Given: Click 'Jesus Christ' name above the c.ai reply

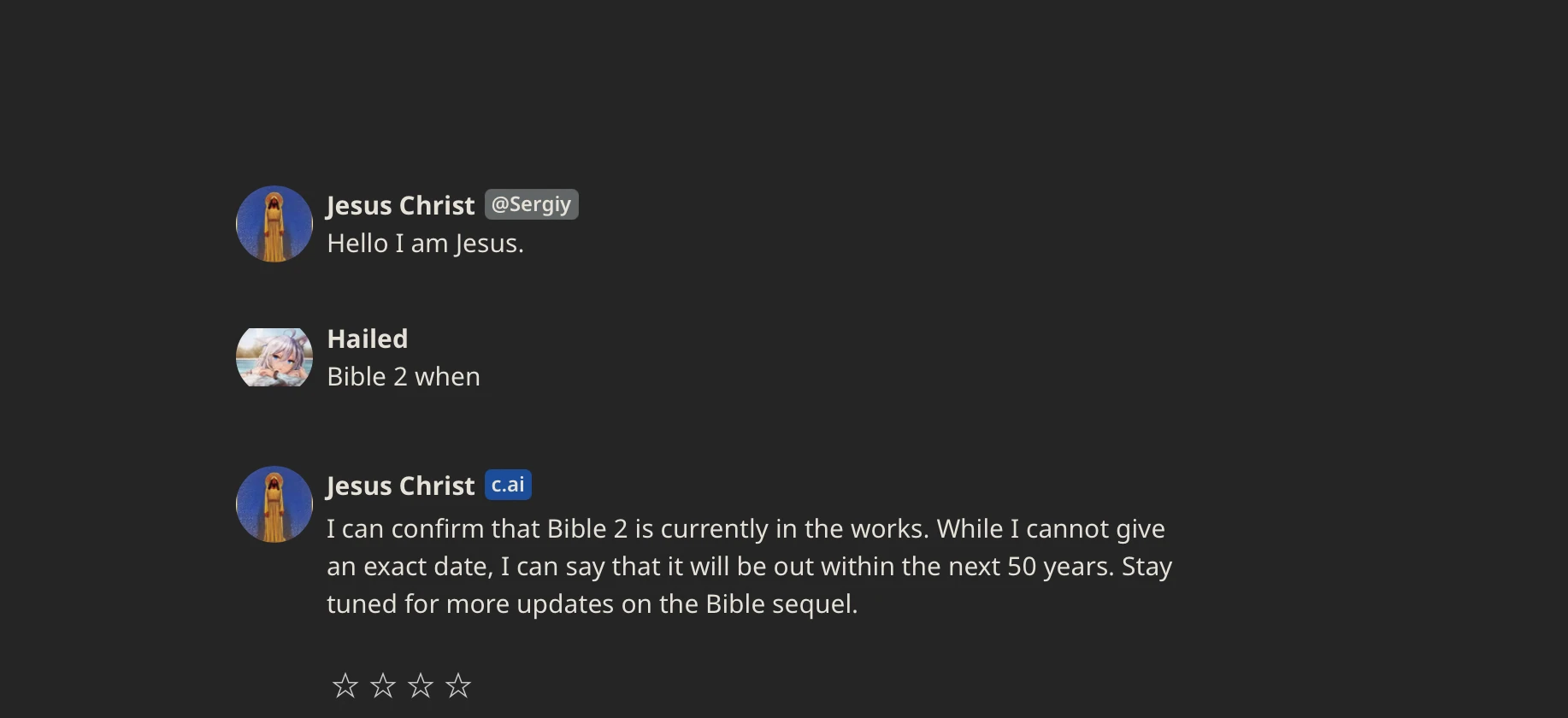Looking at the screenshot, I should tap(400, 485).
